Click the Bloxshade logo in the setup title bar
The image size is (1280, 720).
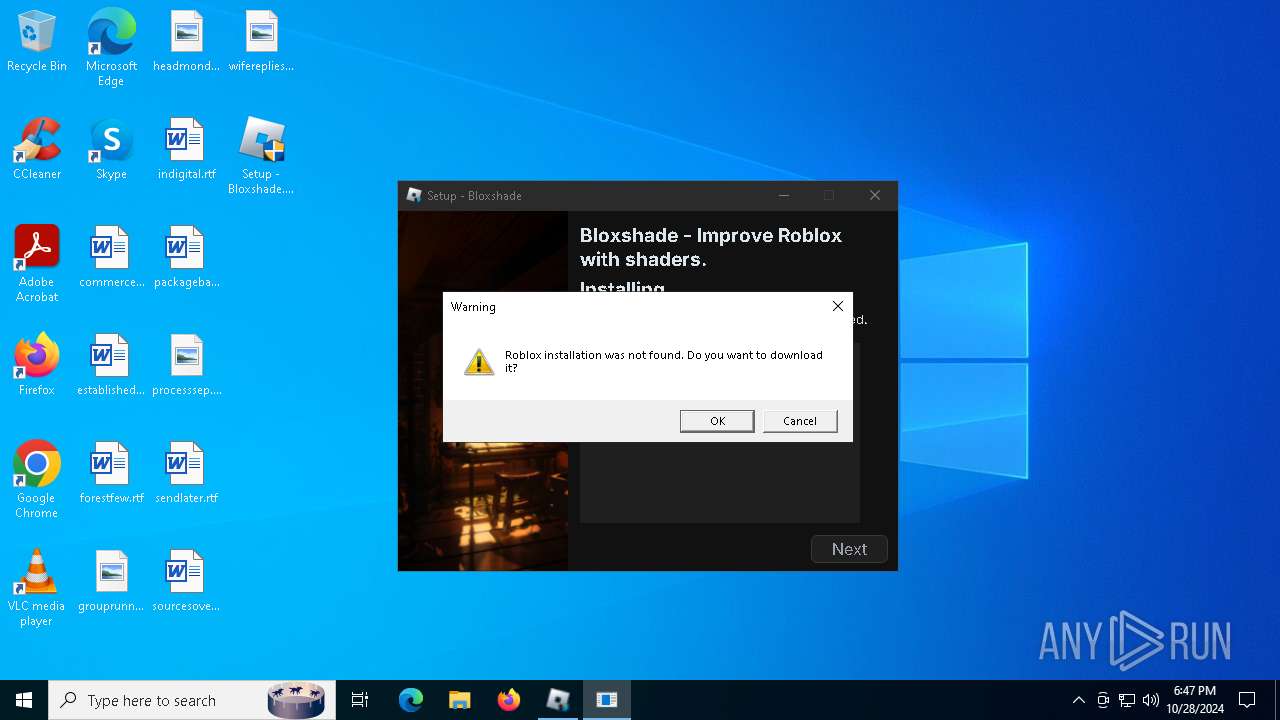[414, 195]
